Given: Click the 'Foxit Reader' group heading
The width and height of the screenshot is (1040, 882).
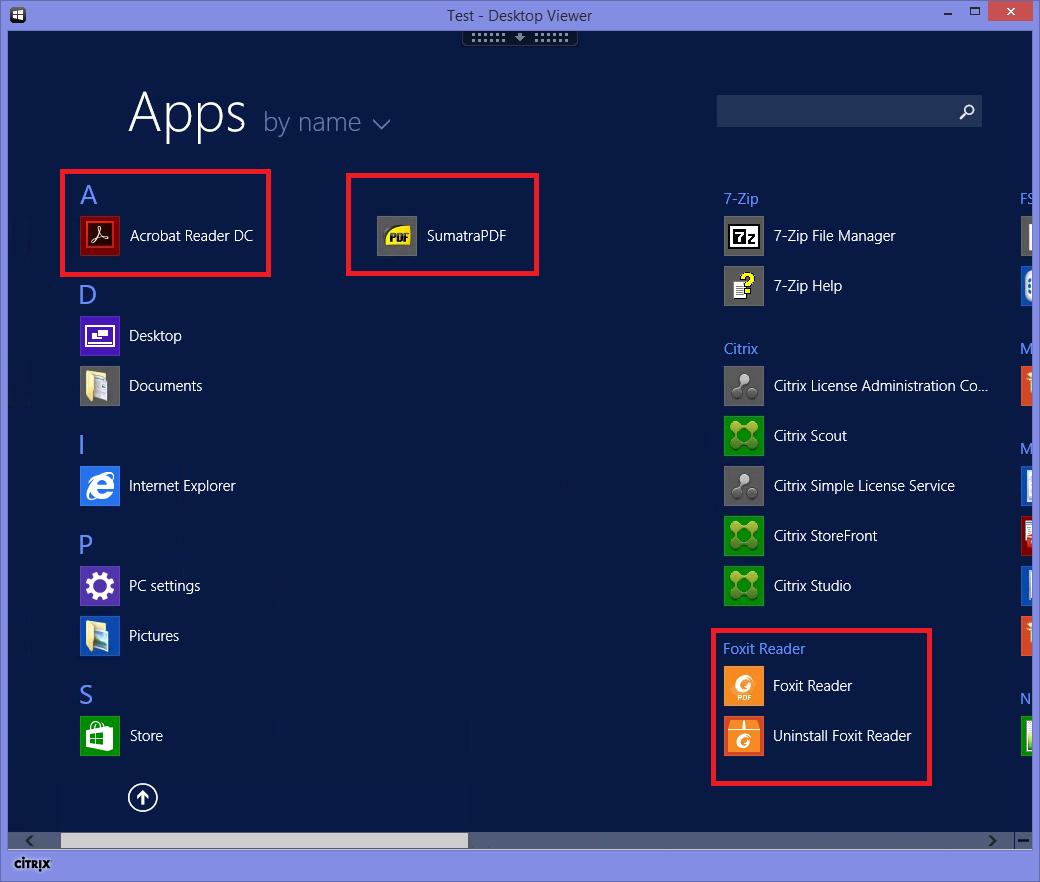Looking at the screenshot, I should (764, 649).
